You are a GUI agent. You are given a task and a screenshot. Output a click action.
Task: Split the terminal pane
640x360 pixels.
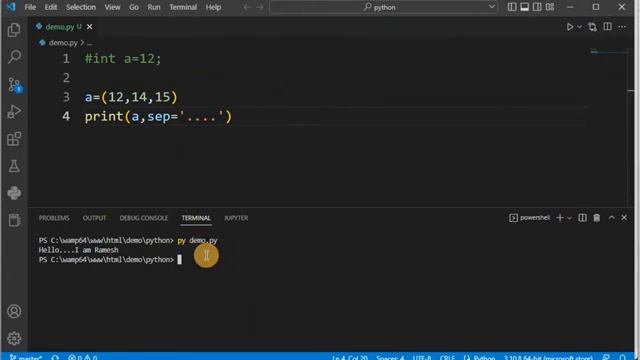coord(582,218)
